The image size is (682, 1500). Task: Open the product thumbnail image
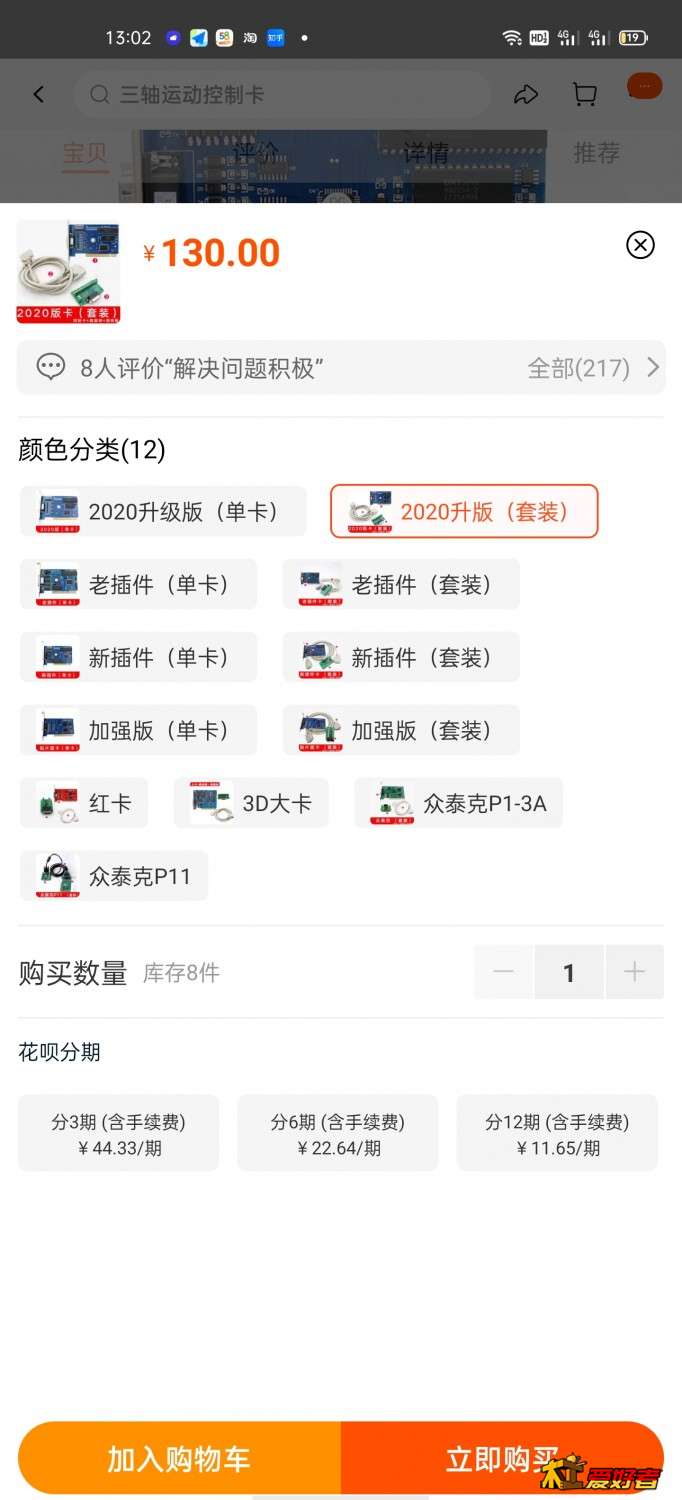68,271
